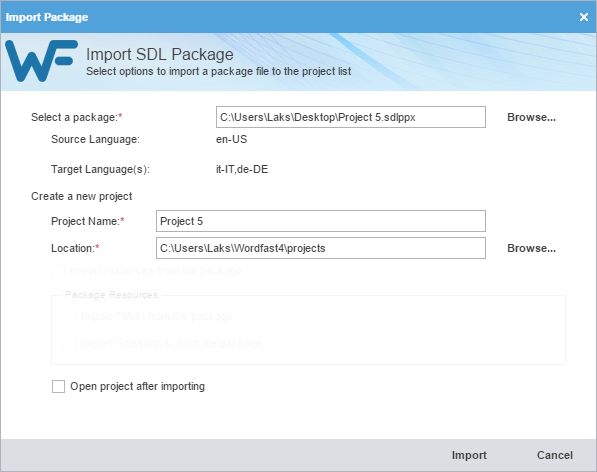The height and width of the screenshot is (472, 597).
Task: Click the Wordfast WF logo icon
Action: click(41, 61)
